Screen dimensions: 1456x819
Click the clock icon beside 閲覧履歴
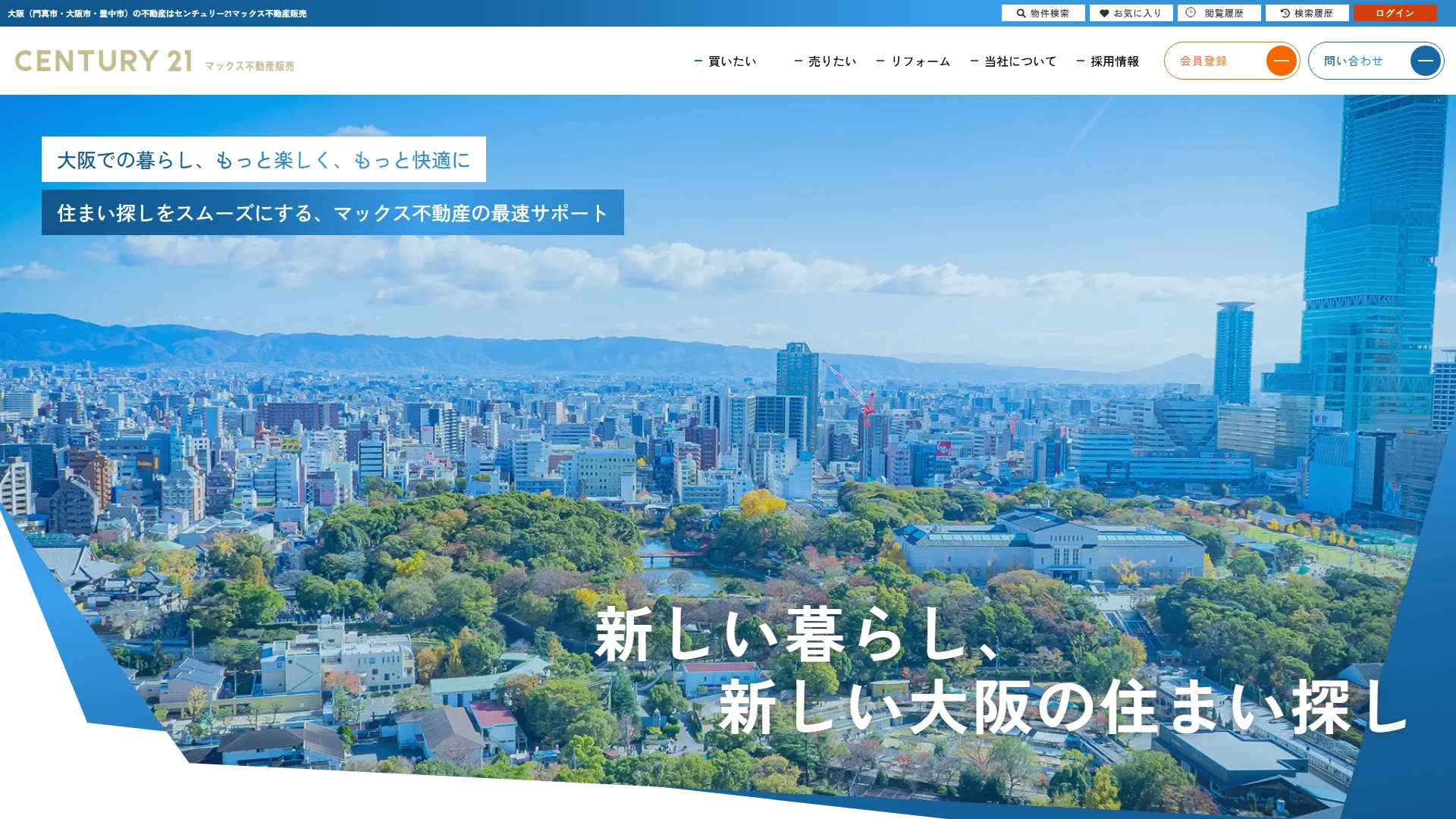coord(1191,12)
